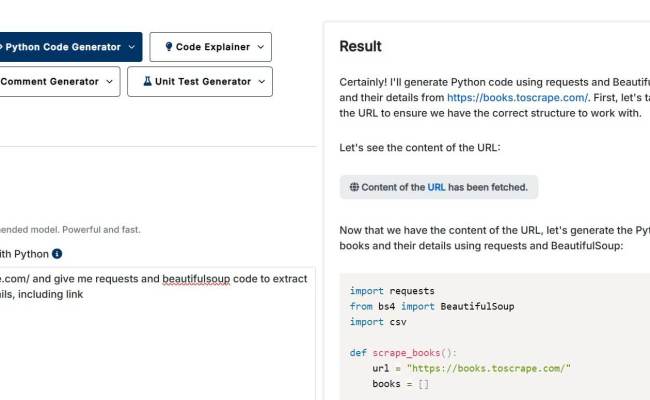
Task: Click the 'from bs4 import BeautifulSoup' line
Action: tap(432, 306)
